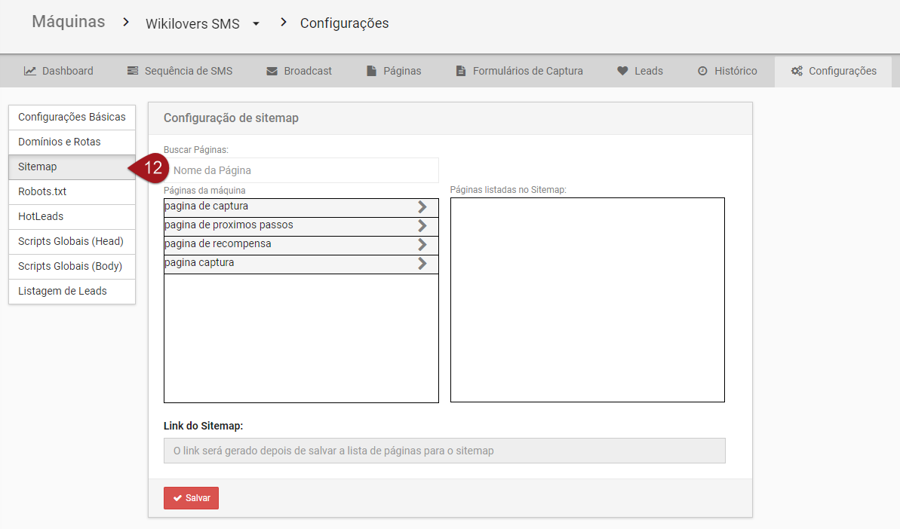Switch to the Páginas tab

[393, 71]
